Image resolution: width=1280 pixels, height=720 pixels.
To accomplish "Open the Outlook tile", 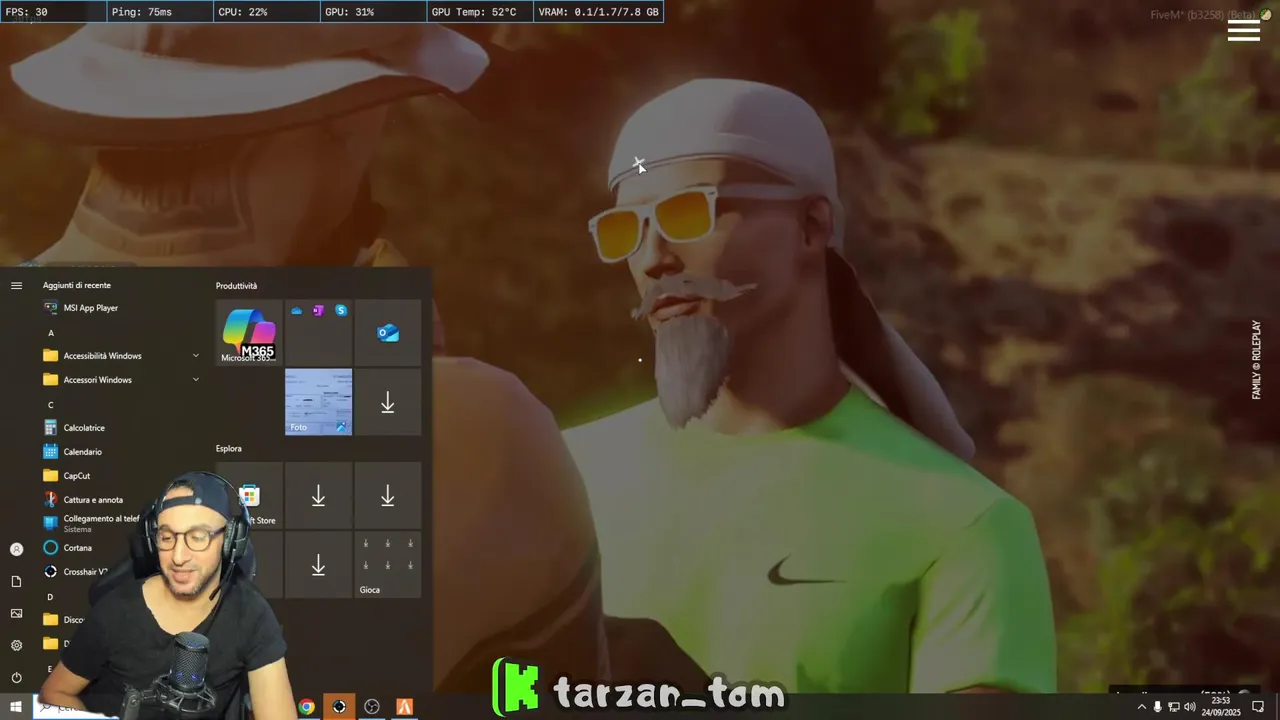I will pos(388,332).
